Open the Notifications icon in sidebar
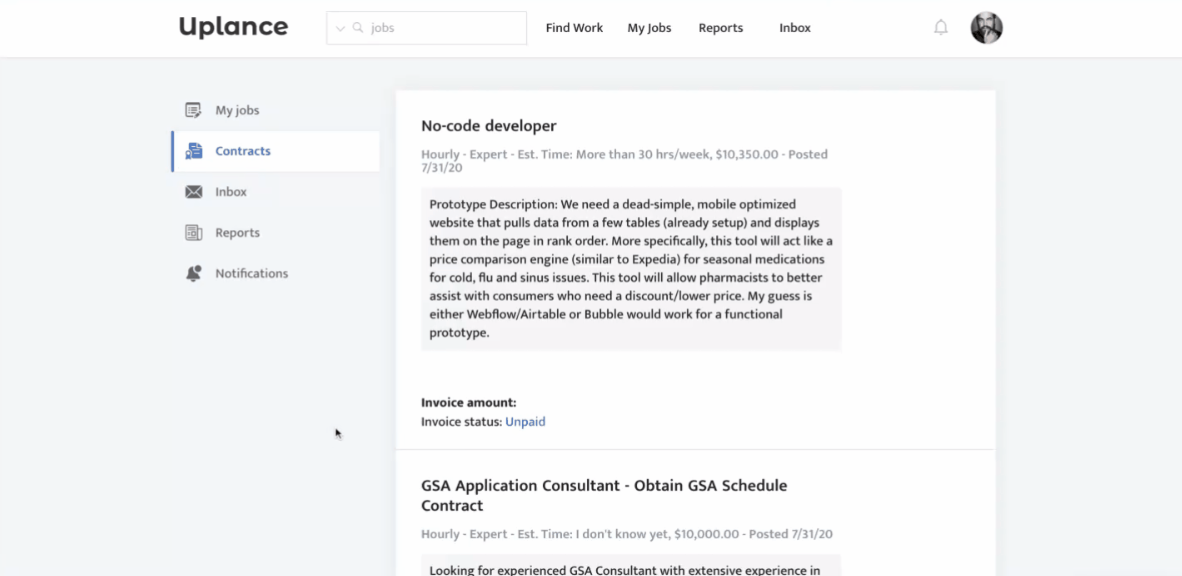This screenshot has width=1182, height=576. click(x=194, y=273)
